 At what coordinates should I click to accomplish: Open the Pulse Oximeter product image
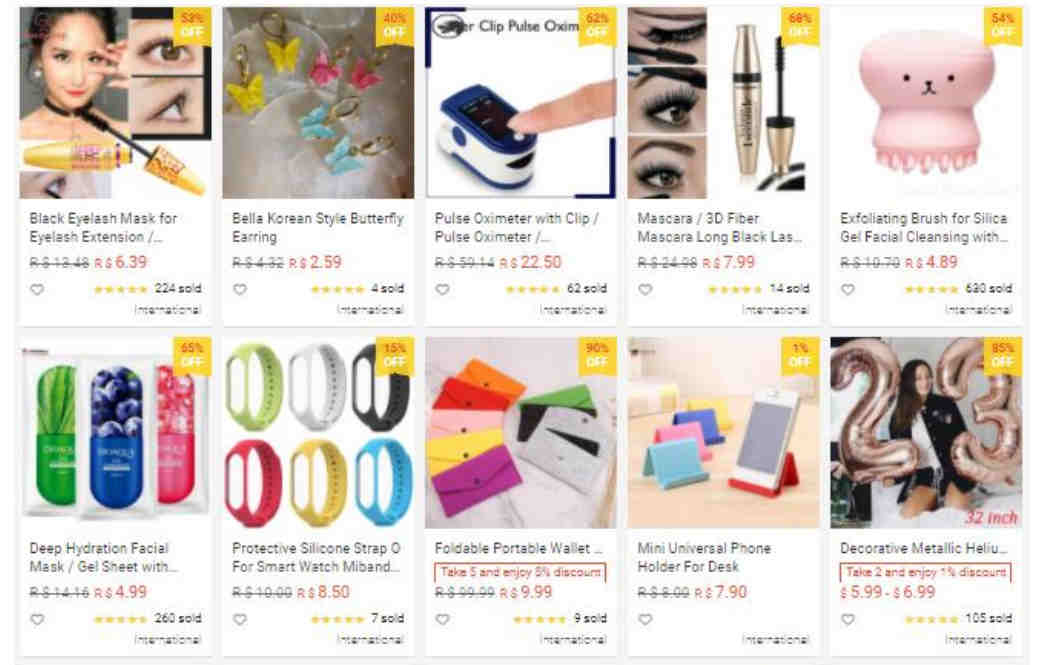click(x=520, y=103)
